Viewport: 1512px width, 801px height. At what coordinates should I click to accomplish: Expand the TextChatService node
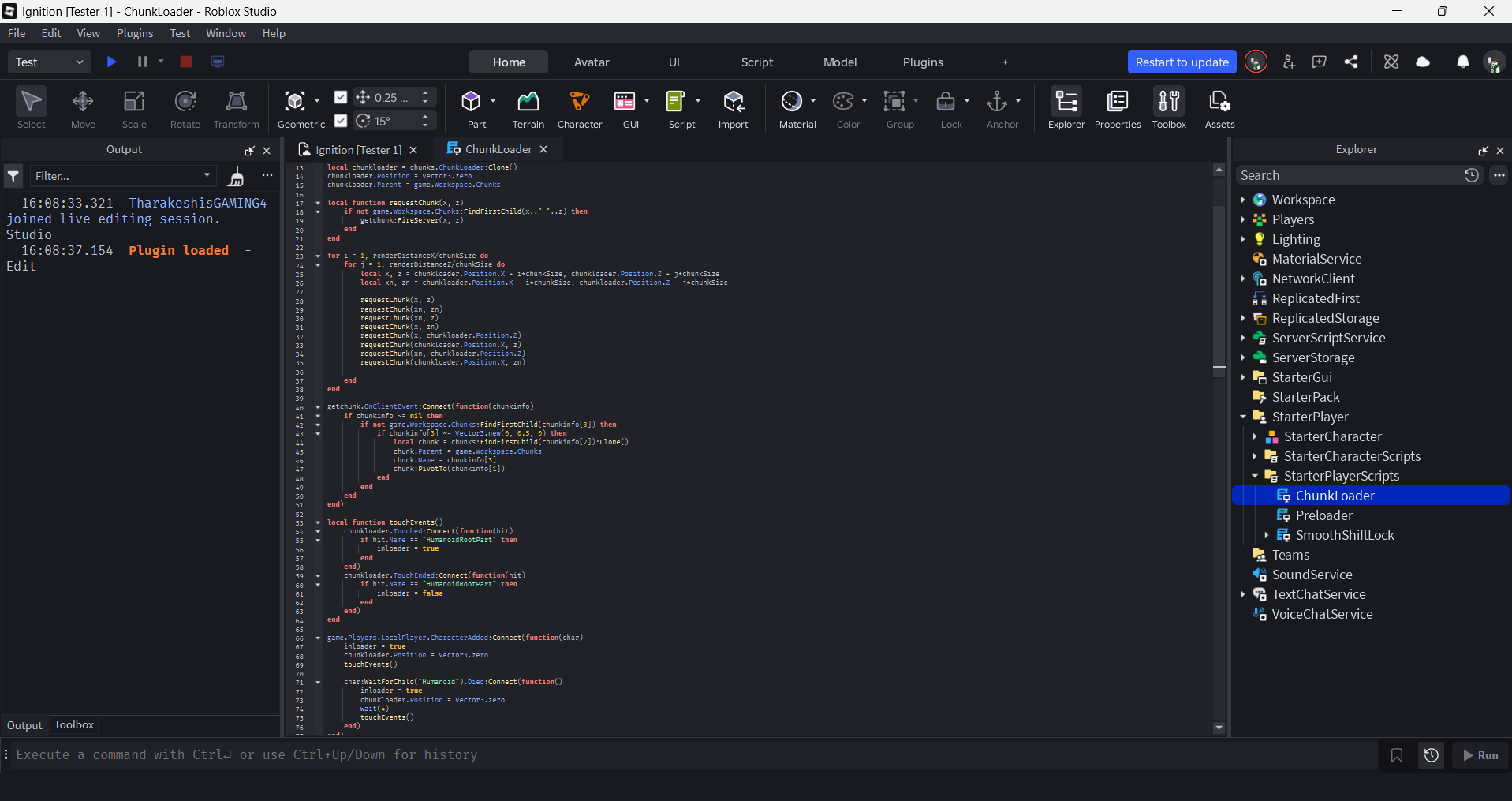click(1243, 594)
